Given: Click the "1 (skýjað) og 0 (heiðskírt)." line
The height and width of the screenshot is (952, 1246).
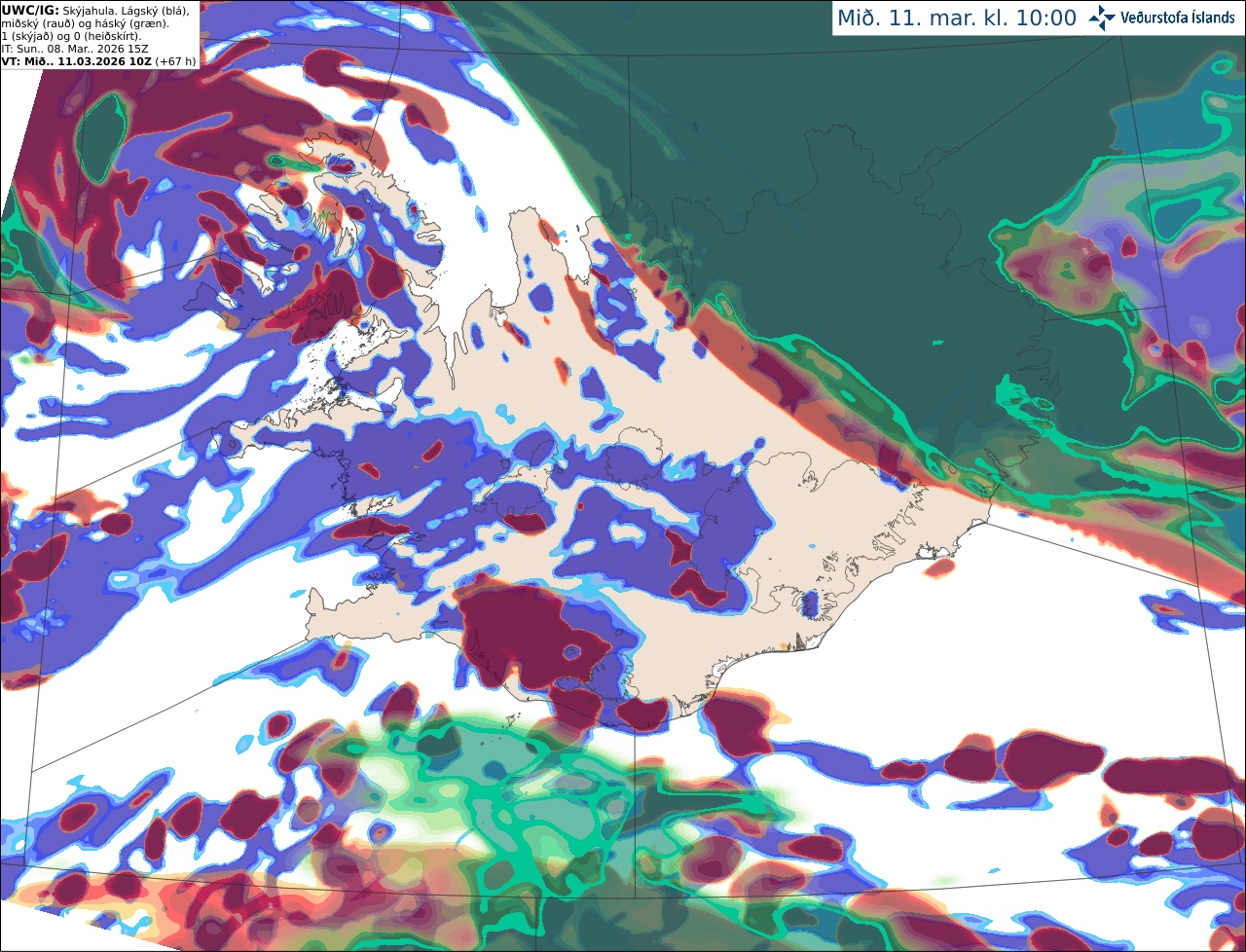Looking at the screenshot, I should [71, 36].
